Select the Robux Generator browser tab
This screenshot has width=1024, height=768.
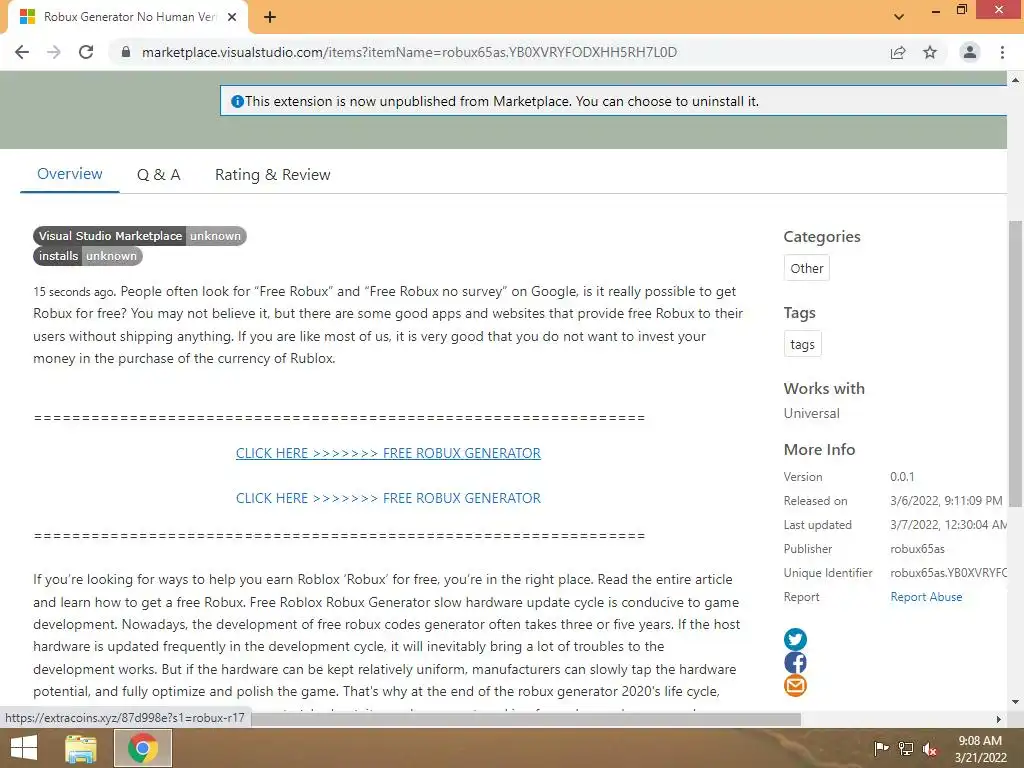pos(128,17)
